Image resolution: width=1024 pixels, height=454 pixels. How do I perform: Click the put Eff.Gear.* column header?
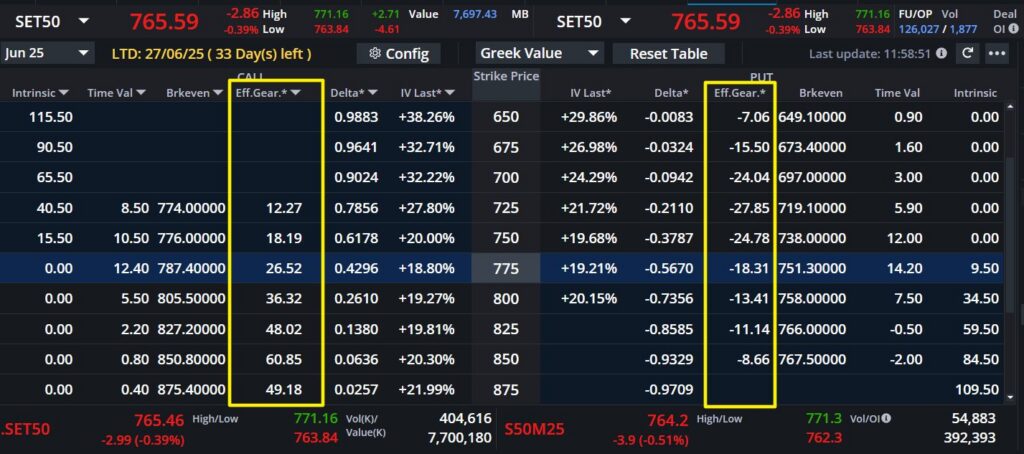click(739, 93)
